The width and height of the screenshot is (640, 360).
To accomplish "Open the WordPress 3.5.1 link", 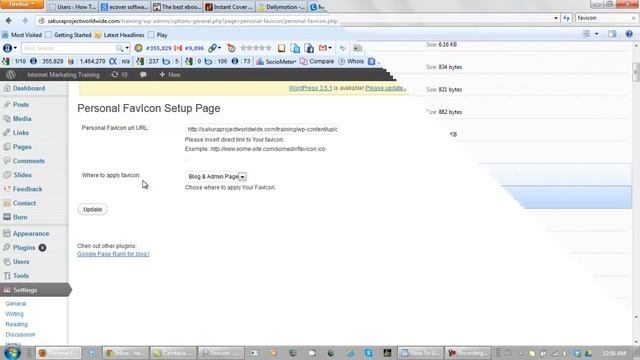I will 310,88.
